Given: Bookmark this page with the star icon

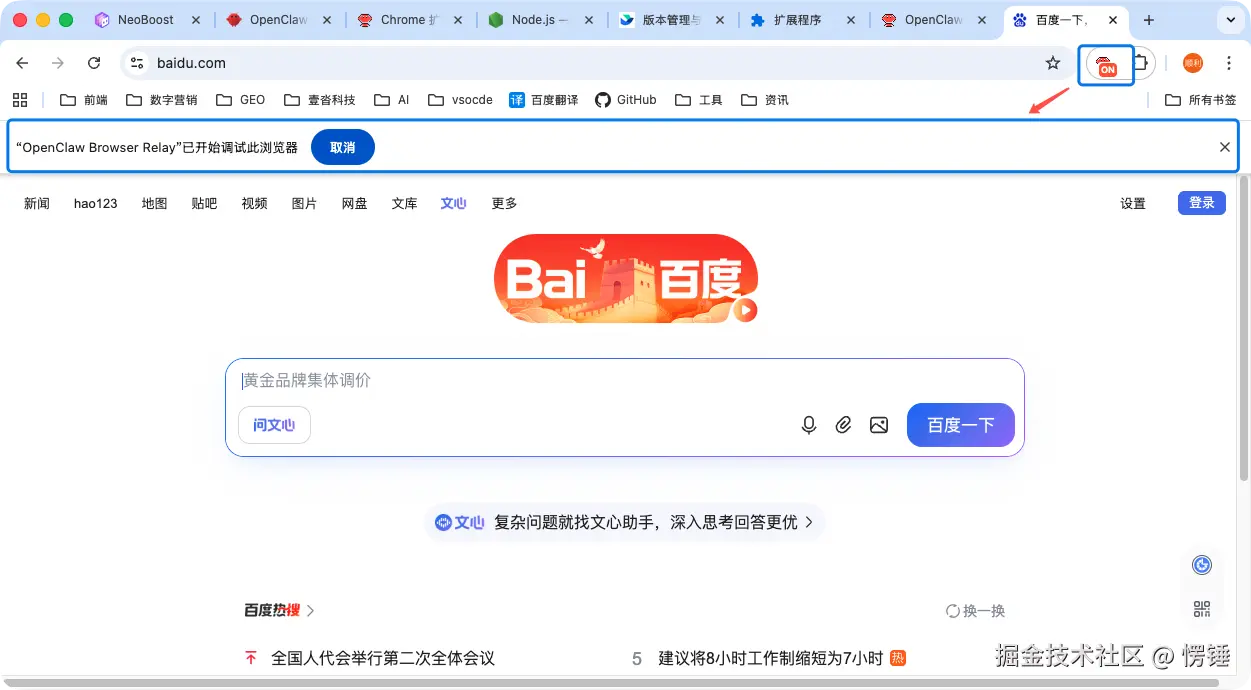Looking at the screenshot, I should click(1053, 63).
